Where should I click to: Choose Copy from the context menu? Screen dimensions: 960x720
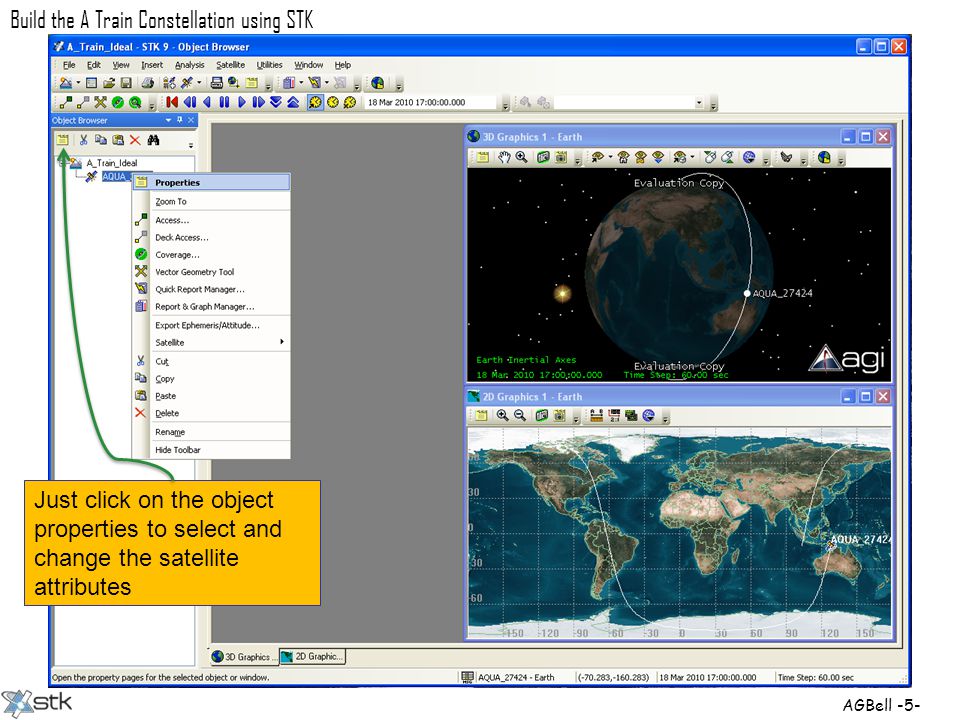tap(212, 379)
